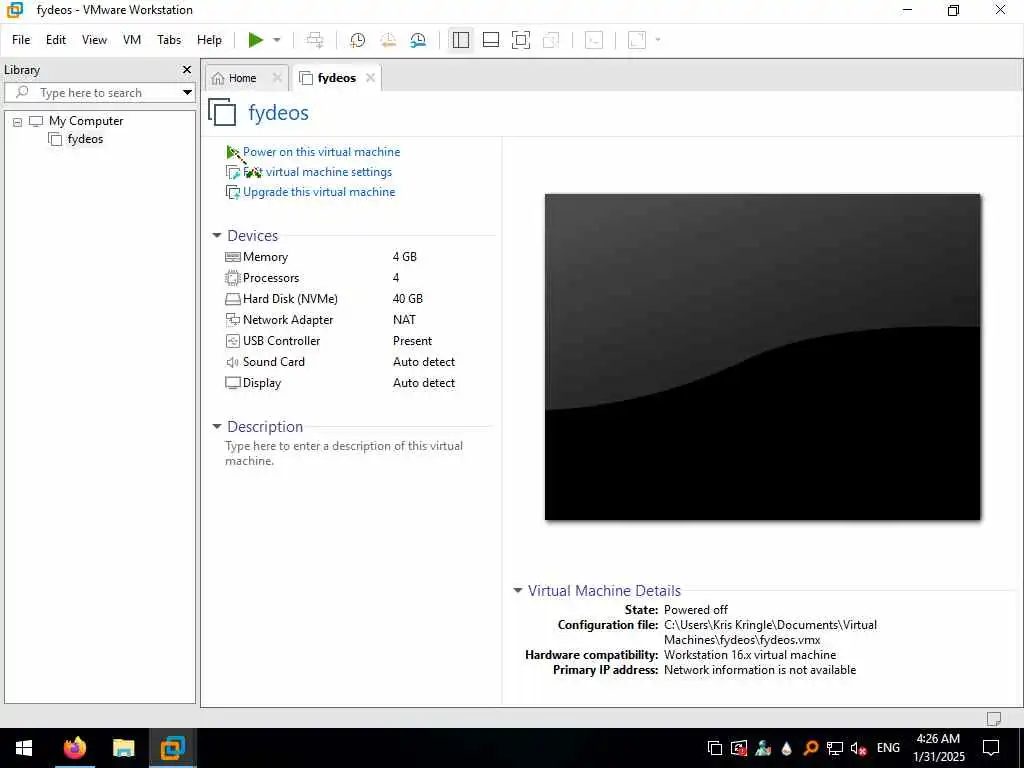Collapse the Virtual Machine Details section

518,590
